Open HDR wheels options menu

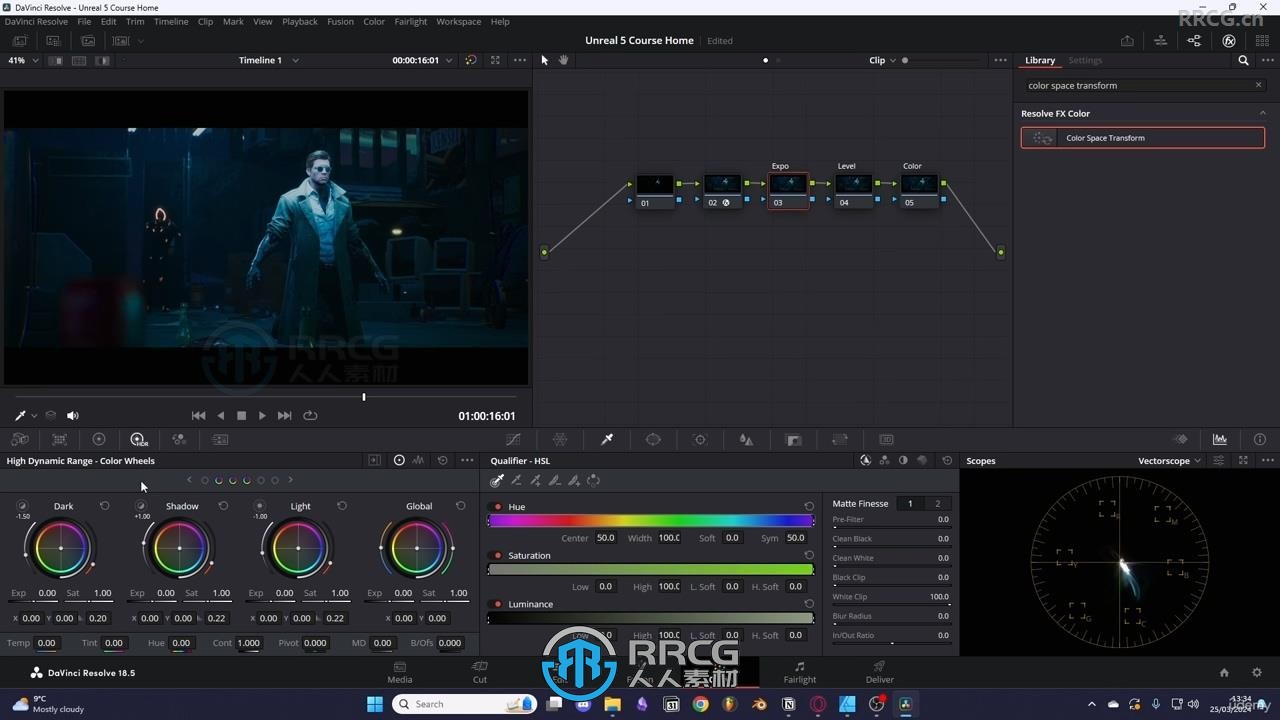coord(467,460)
